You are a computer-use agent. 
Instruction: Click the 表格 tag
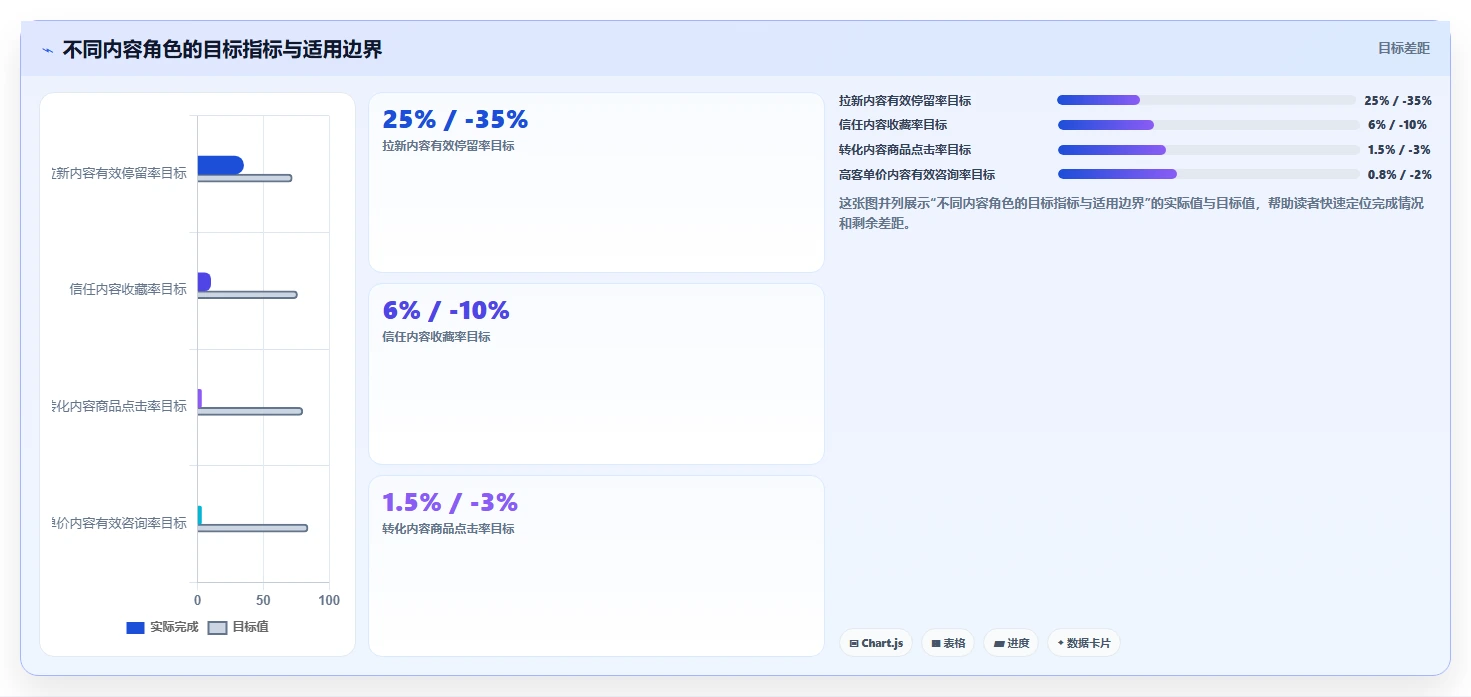coord(948,643)
